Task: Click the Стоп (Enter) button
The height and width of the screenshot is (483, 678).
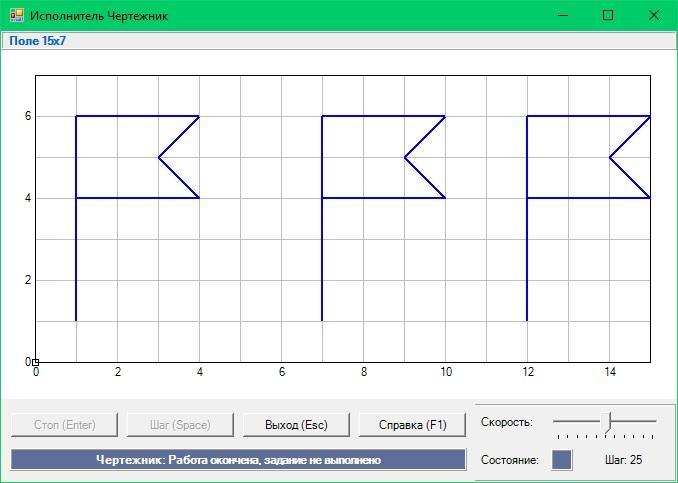Action: pos(64,425)
